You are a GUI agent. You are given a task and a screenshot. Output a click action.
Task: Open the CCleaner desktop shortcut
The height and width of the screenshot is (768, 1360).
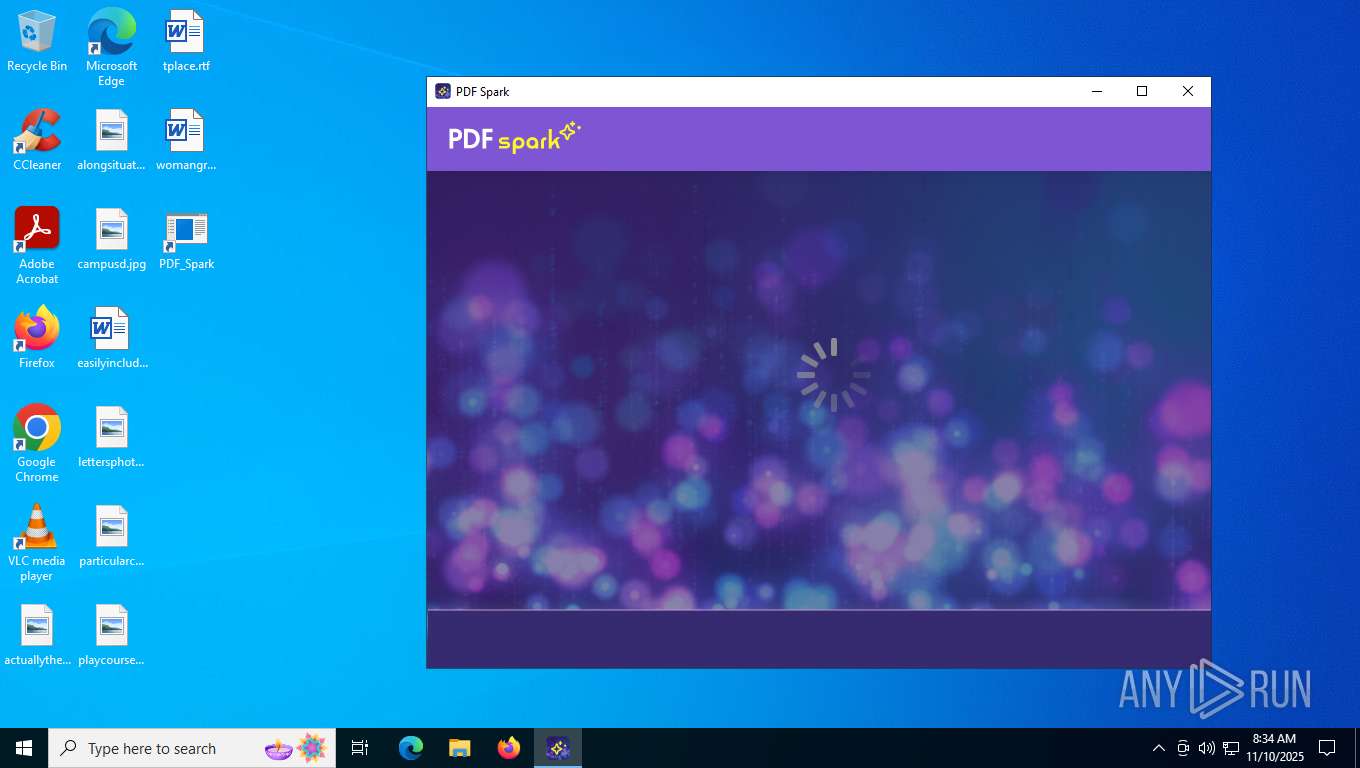click(37, 140)
